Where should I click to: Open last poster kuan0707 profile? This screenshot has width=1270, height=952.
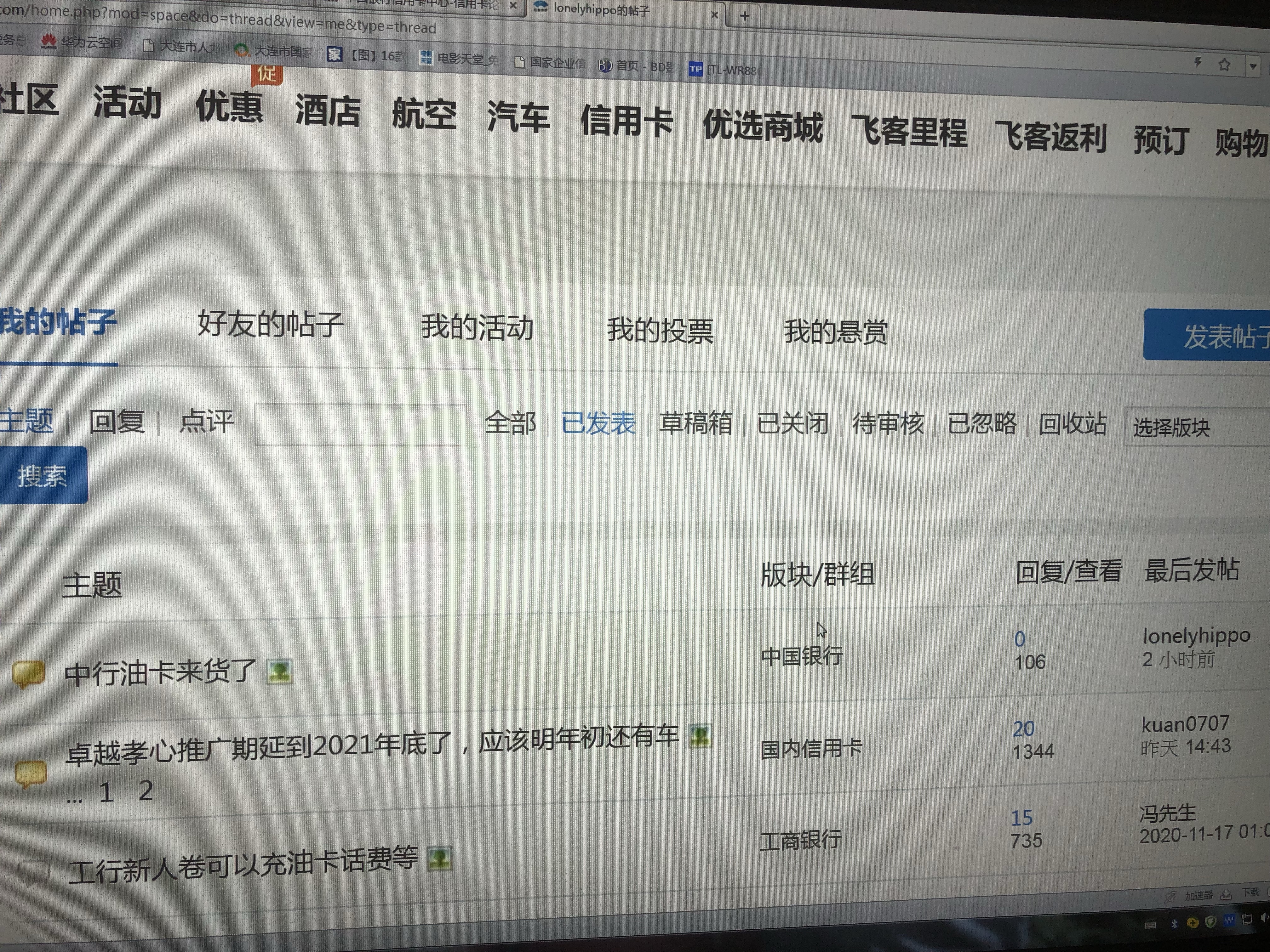pos(1185,724)
